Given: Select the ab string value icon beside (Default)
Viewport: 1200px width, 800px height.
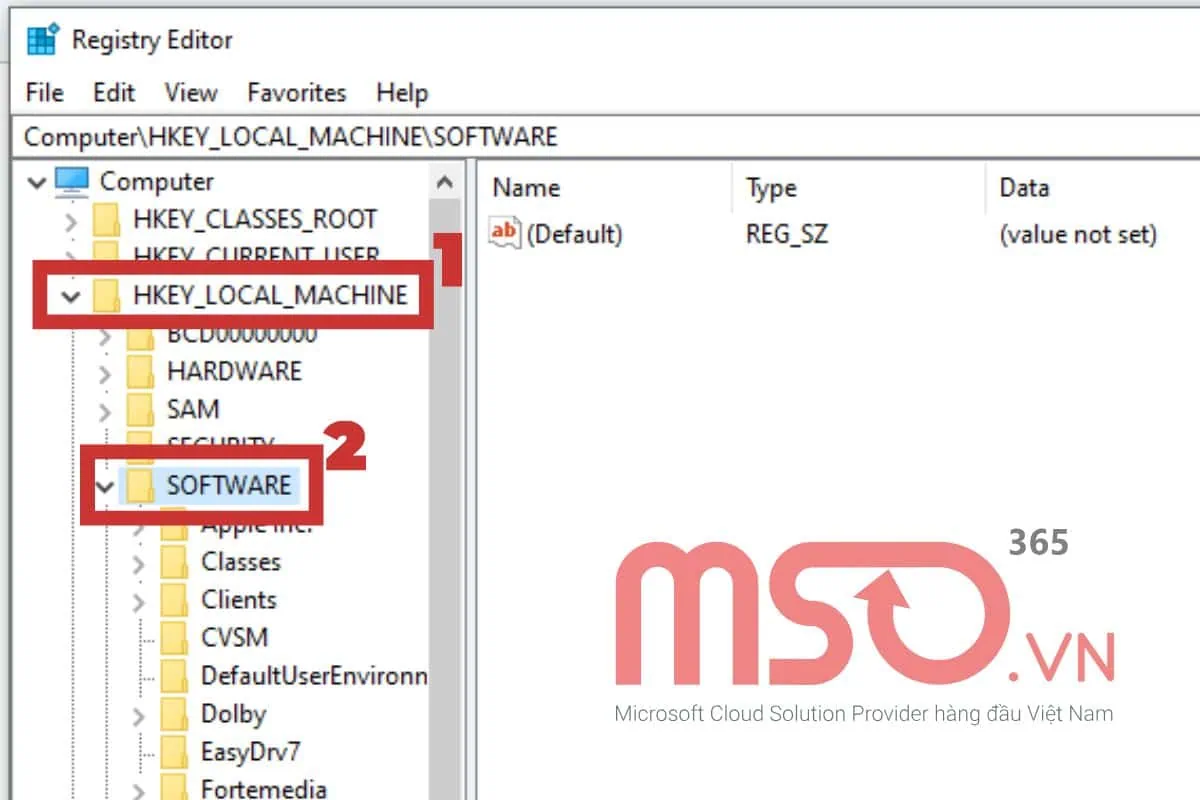Looking at the screenshot, I should 504,233.
